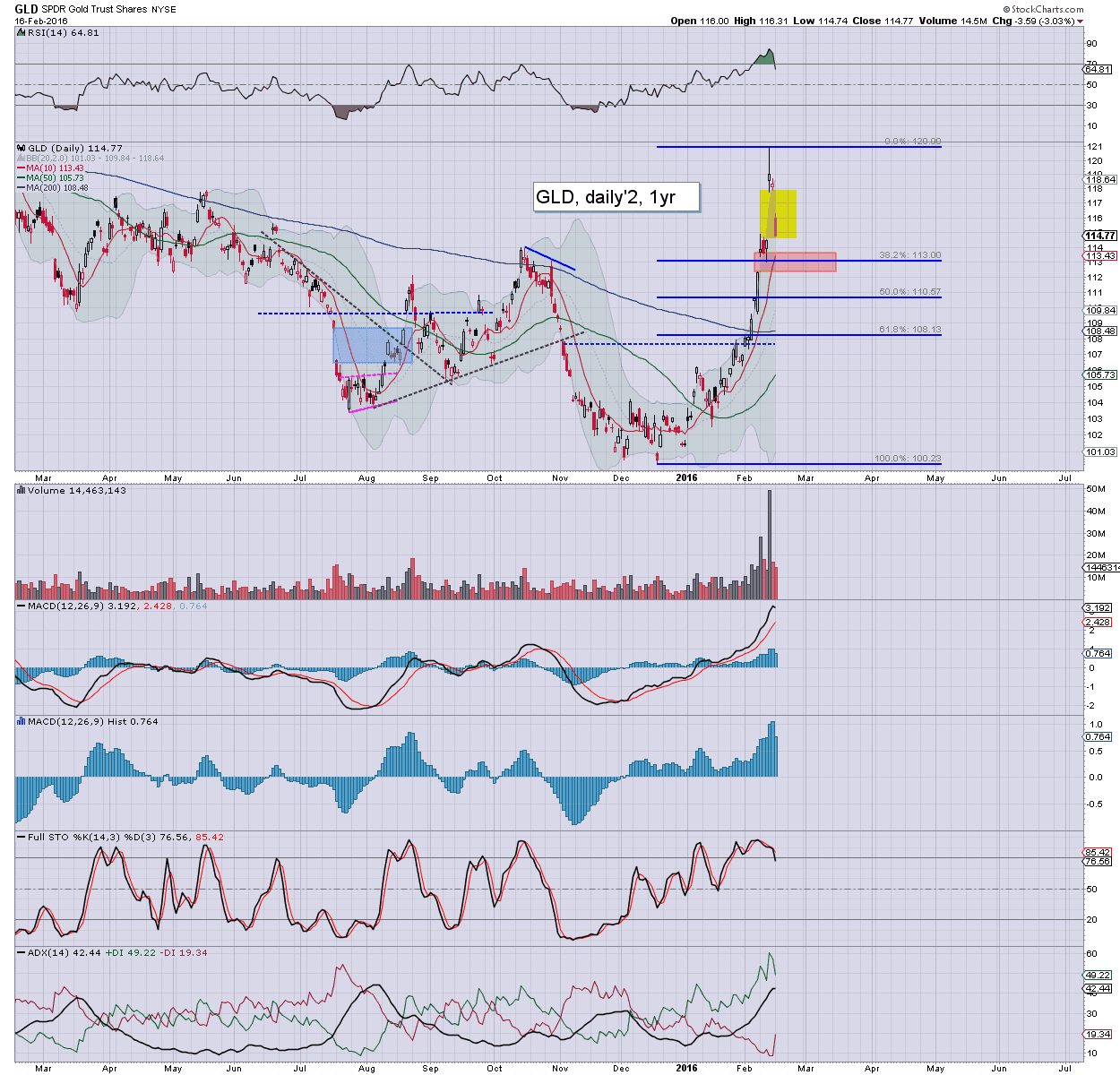Viewport: 1120px width, 1075px height.
Task: Click the green 105.73 price tag on axis
Action: (x=1099, y=374)
